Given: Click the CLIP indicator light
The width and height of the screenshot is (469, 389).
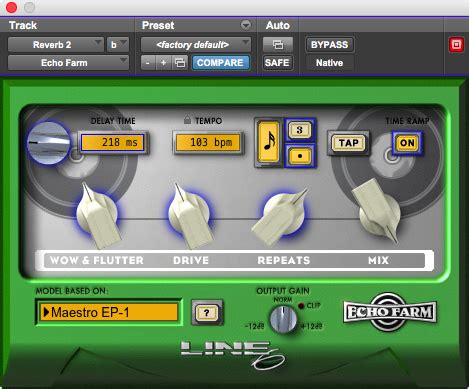Looking at the screenshot, I should pyautogui.click(x=301, y=305).
